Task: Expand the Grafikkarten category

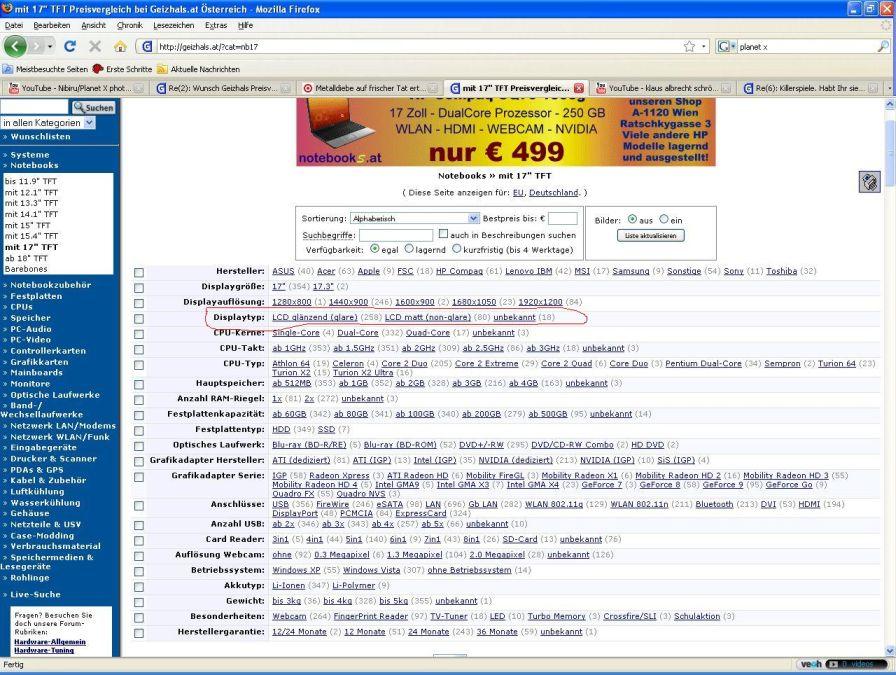Action: click(39, 362)
